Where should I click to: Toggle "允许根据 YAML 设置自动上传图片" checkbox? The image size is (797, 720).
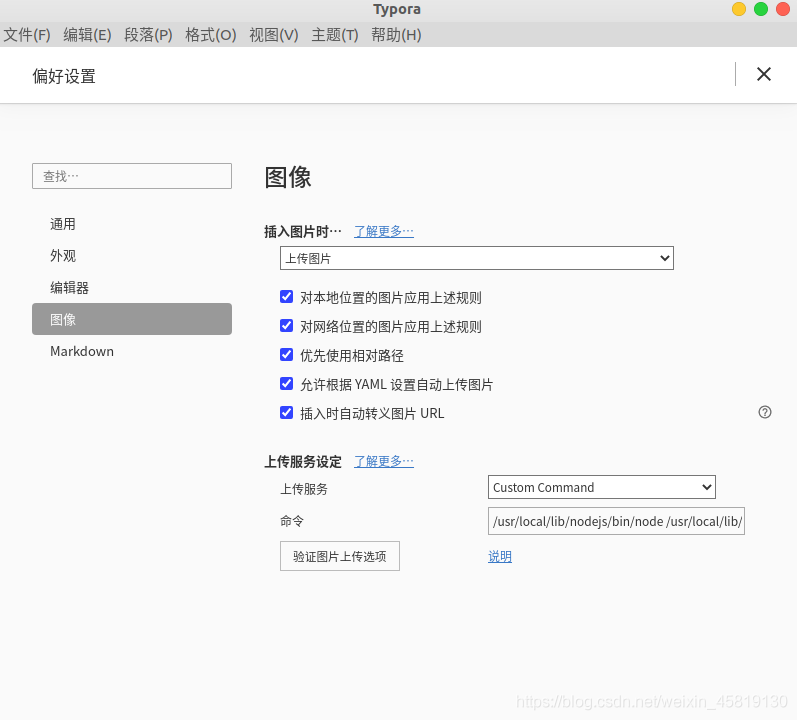click(x=287, y=384)
